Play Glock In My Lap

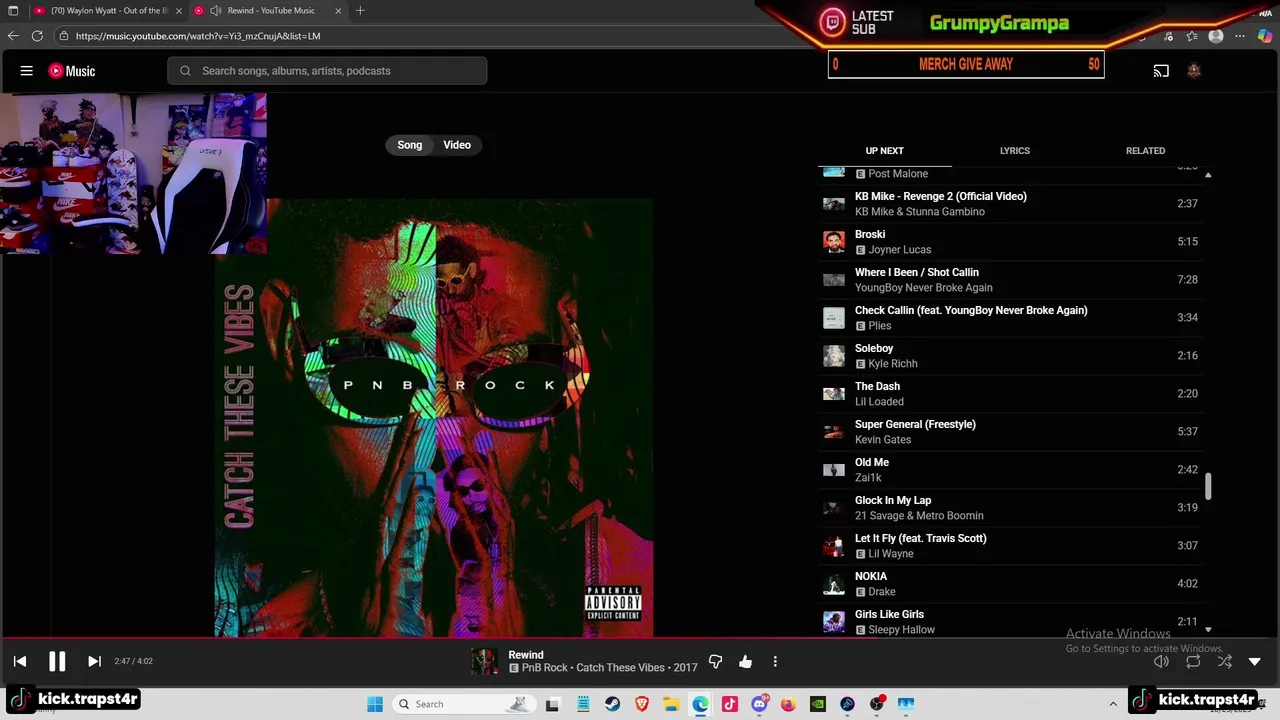tap(1010, 508)
